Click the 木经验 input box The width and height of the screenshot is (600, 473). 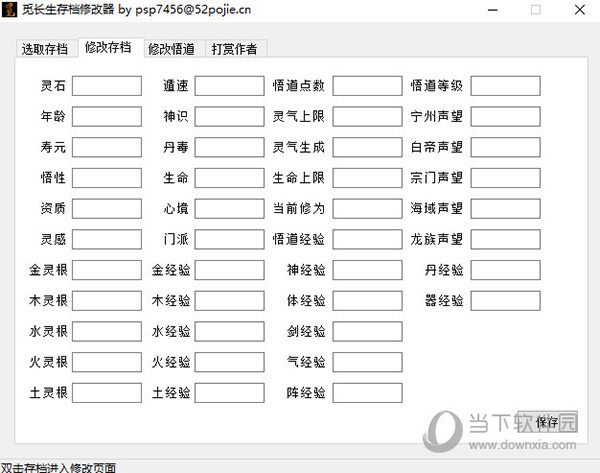229,301
